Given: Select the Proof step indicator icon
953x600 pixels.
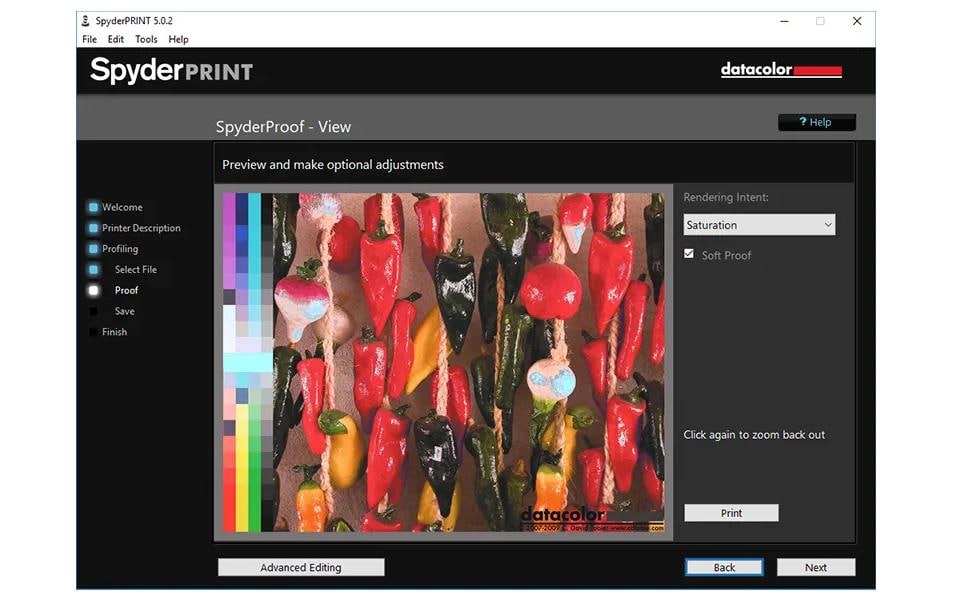Looking at the screenshot, I should (94, 291).
